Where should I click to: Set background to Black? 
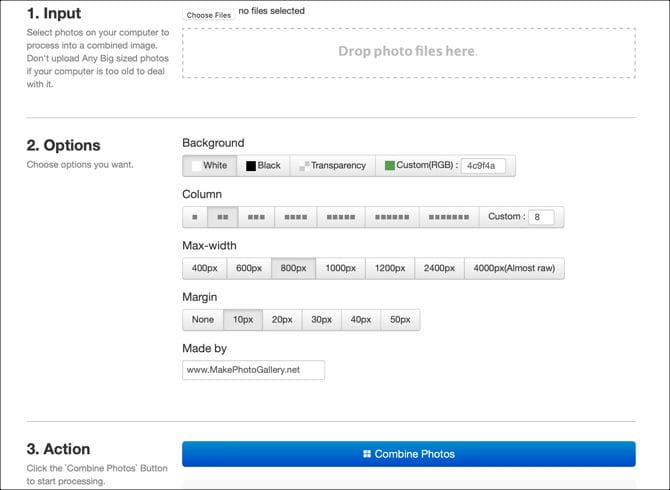point(263,166)
